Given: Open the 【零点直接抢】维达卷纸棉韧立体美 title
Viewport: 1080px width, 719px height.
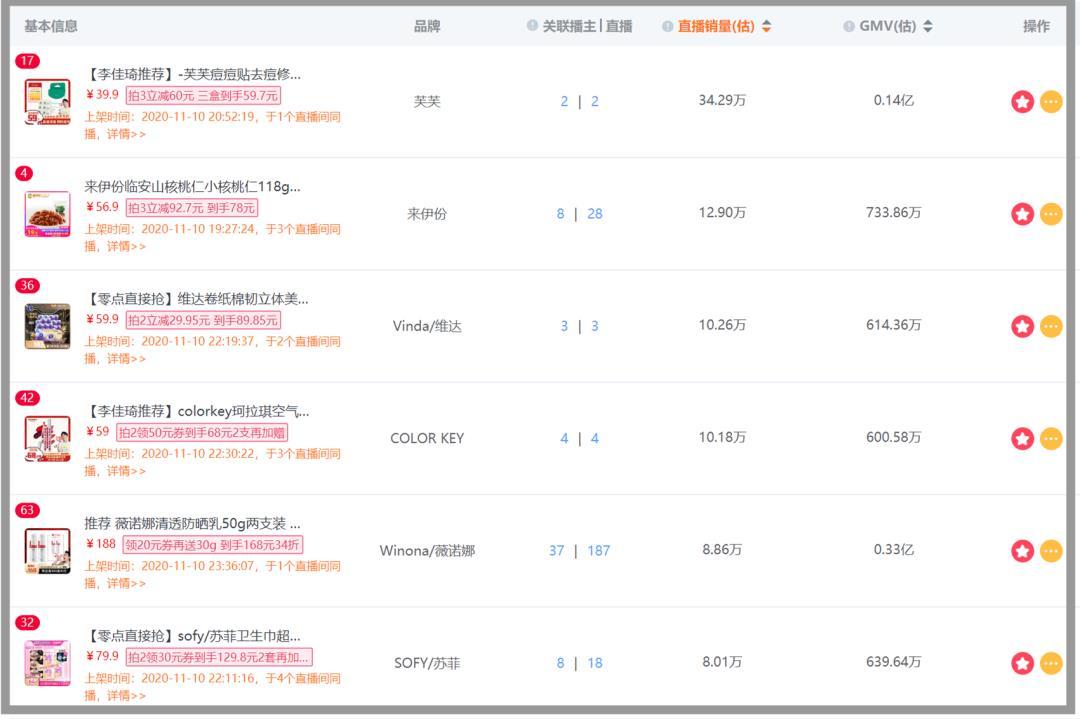Looking at the screenshot, I should tap(196, 299).
